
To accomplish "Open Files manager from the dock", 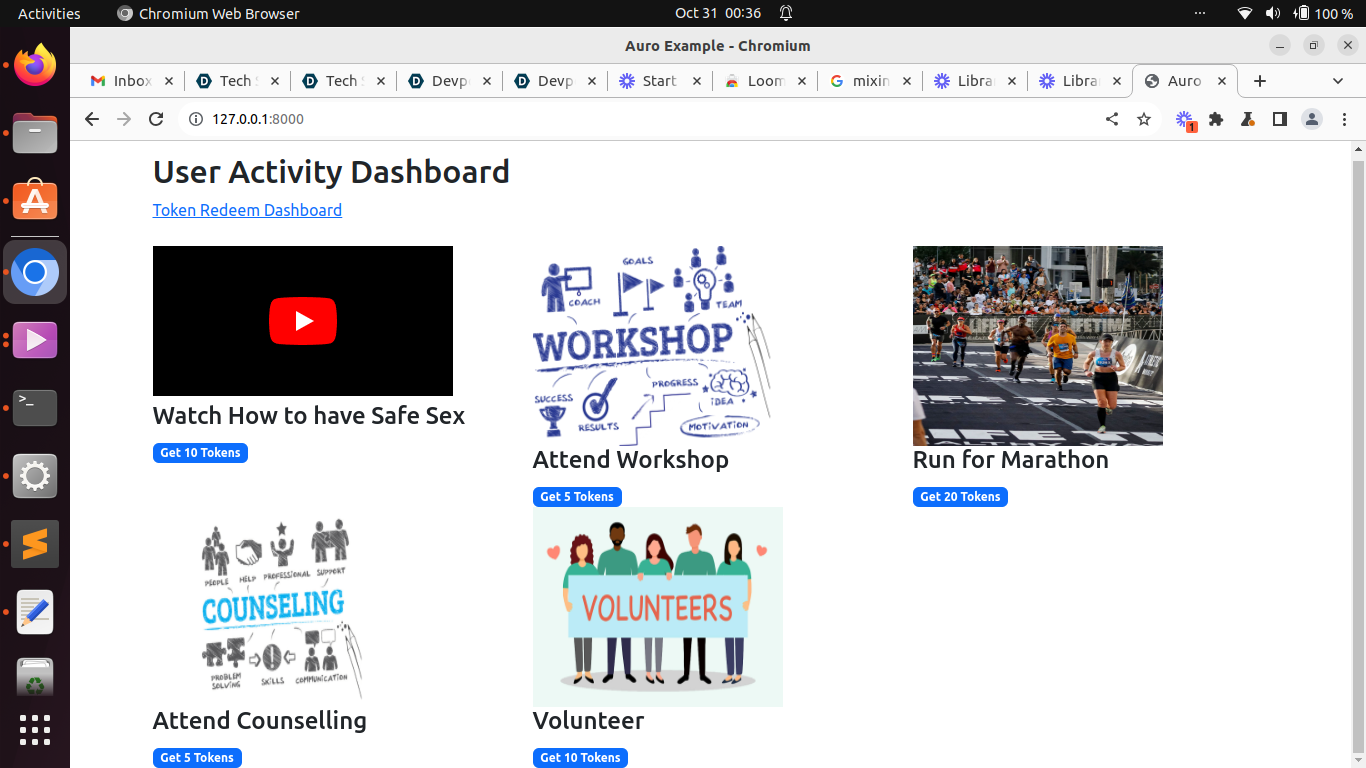I will pyautogui.click(x=35, y=133).
